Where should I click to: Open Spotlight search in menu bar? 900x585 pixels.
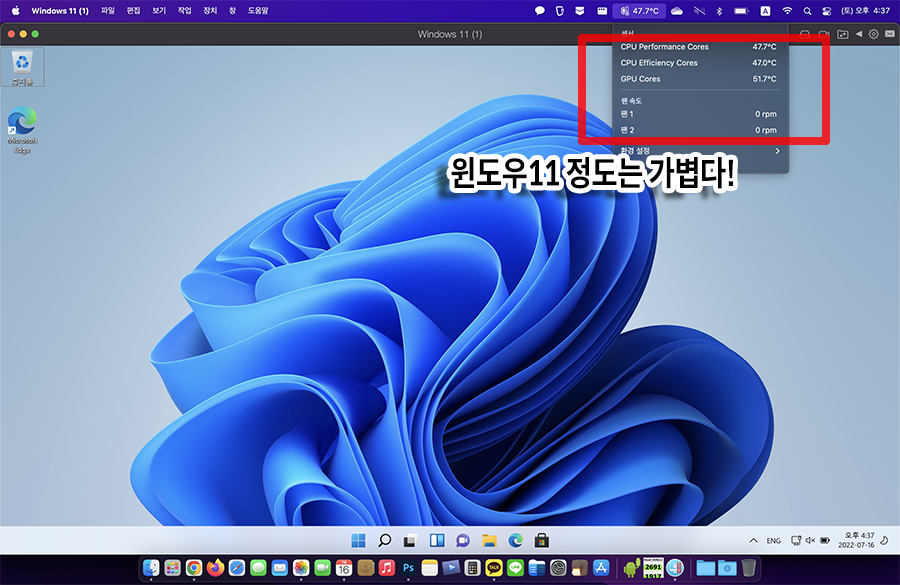[x=807, y=10]
